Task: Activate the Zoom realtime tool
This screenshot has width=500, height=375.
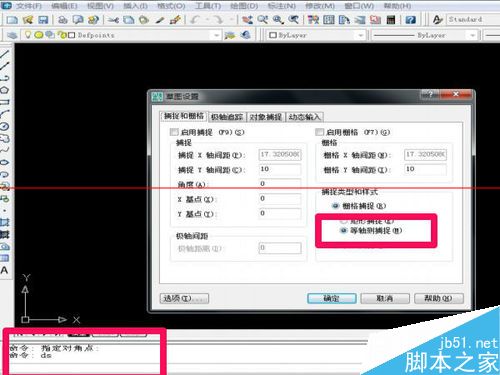Action: (263, 20)
